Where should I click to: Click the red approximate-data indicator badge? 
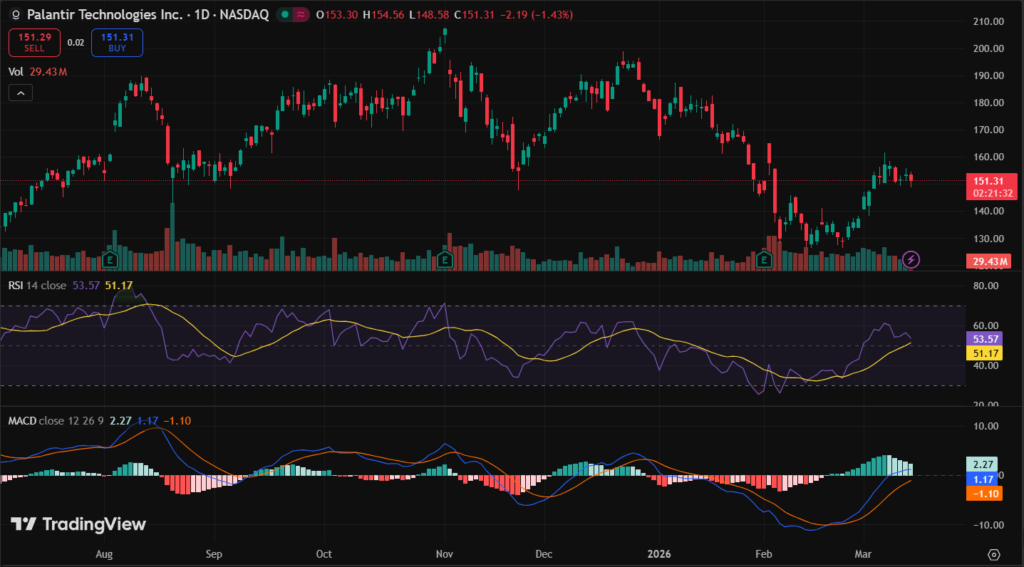click(x=300, y=15)
